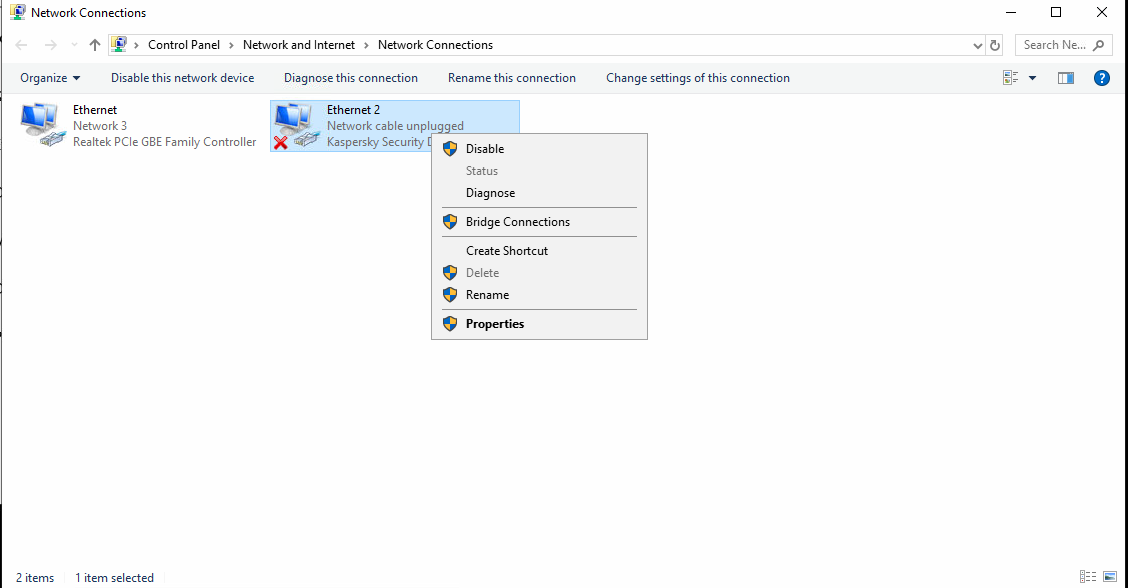The width and height of the screenshot is (1128, 588).
Task: Expand the view options dropdown arrow
Action: coord(1033,78)
